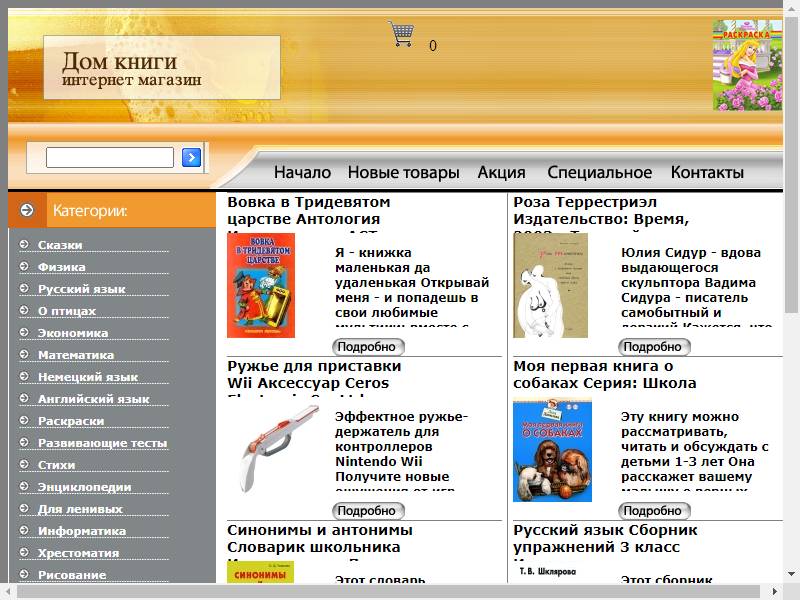Click the blue search arrow button
The width and height of the screenshot is (800, 600).
pyautogui.click(x=191, y=157)
